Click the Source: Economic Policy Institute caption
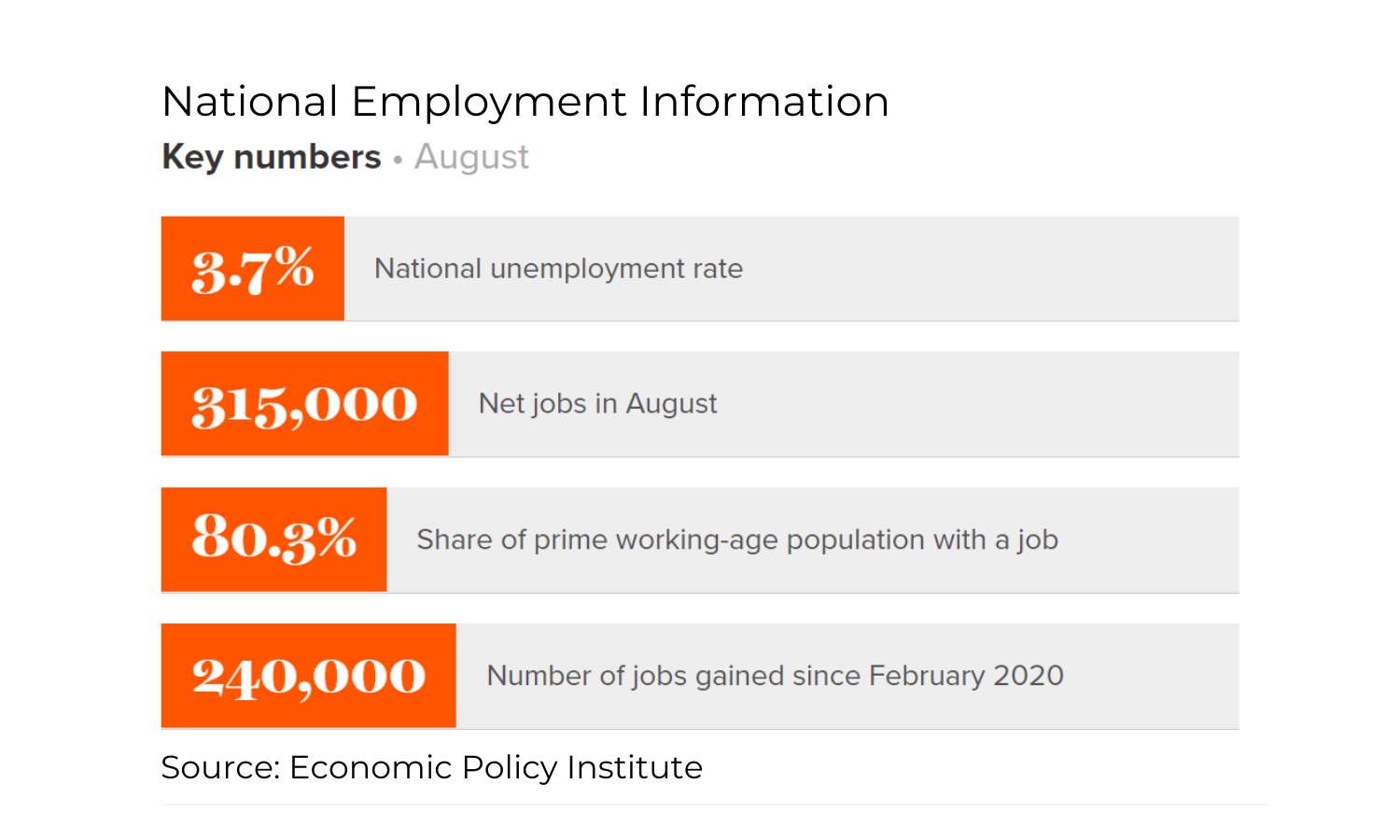 (431, 767)
